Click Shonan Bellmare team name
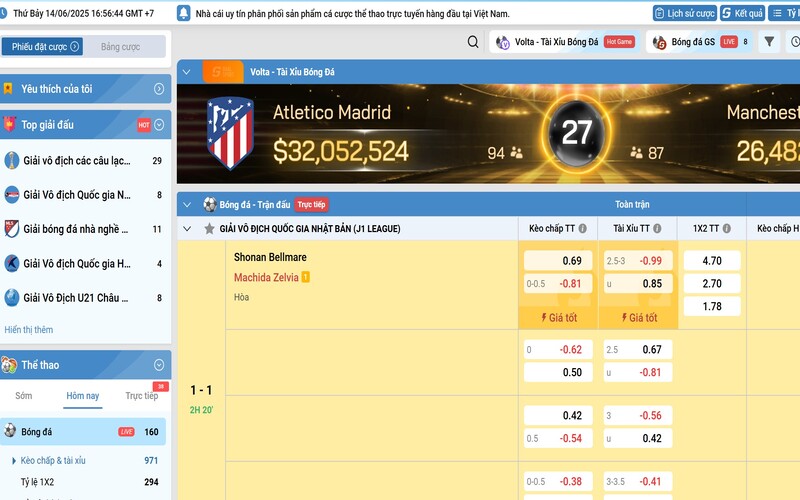 (270, 257)
